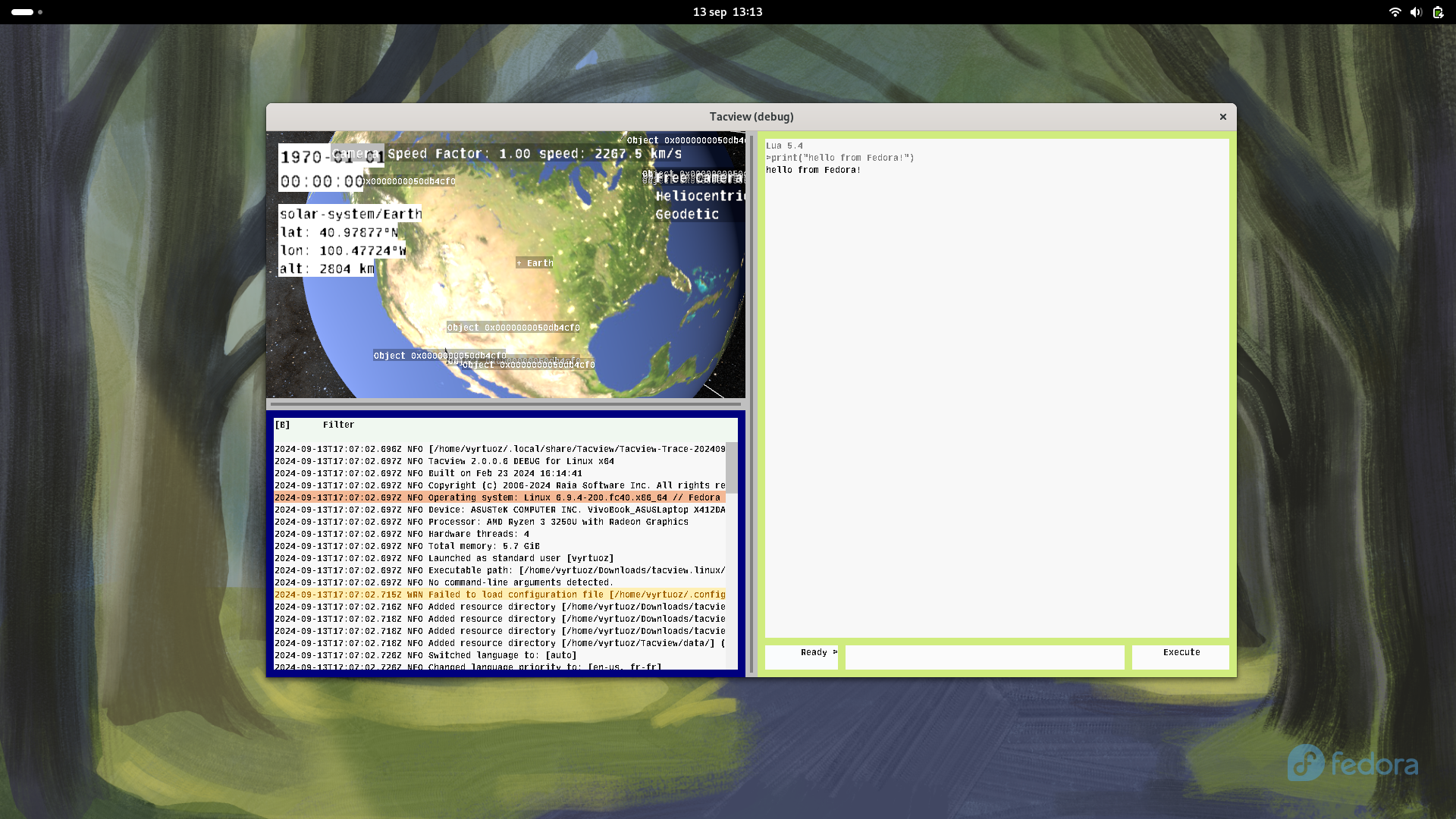1456x819 pixels.
Task: Open the volume icon in system tray
Action: coord(1416,12)
